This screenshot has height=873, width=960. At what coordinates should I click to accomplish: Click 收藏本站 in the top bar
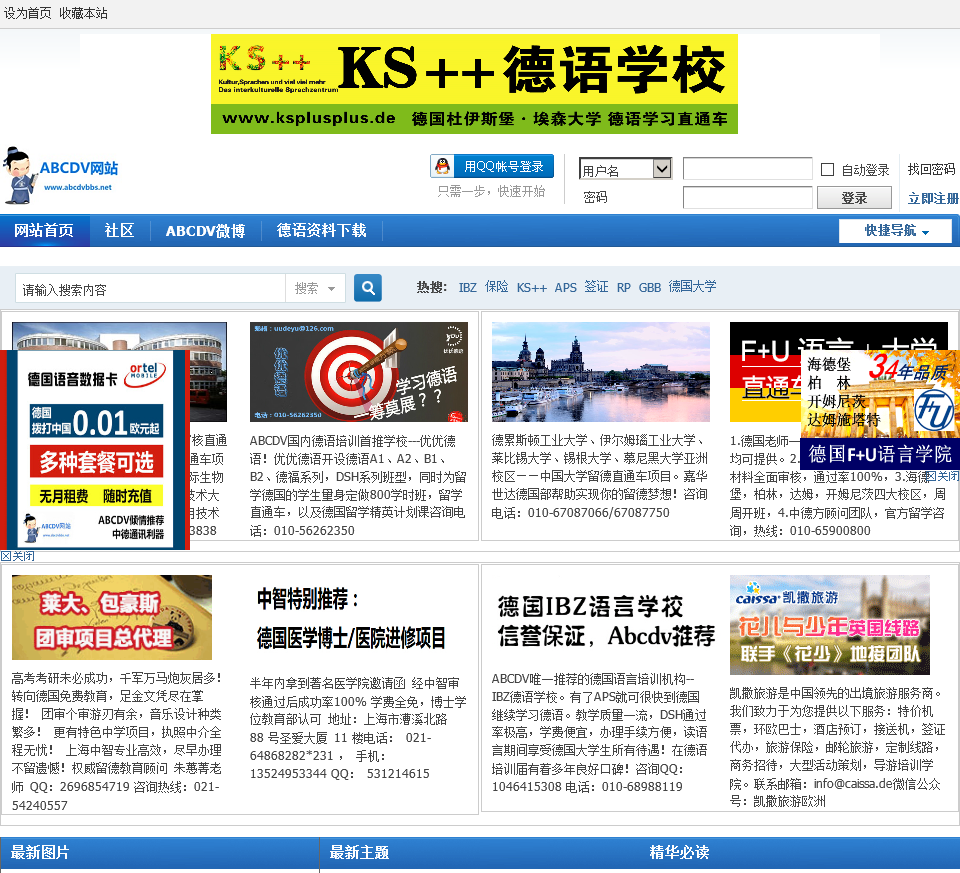pos(83,13)
